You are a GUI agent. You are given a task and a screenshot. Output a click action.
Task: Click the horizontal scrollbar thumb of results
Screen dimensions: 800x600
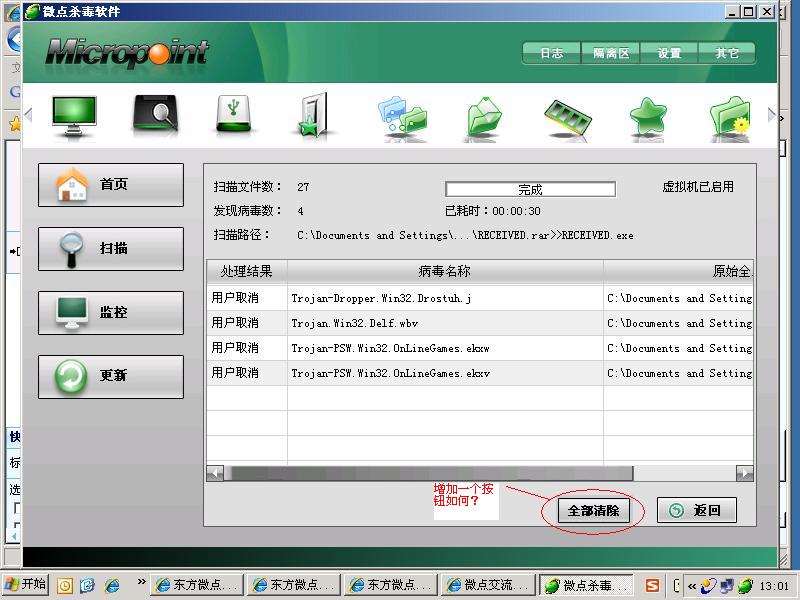[x=429, y=473]
